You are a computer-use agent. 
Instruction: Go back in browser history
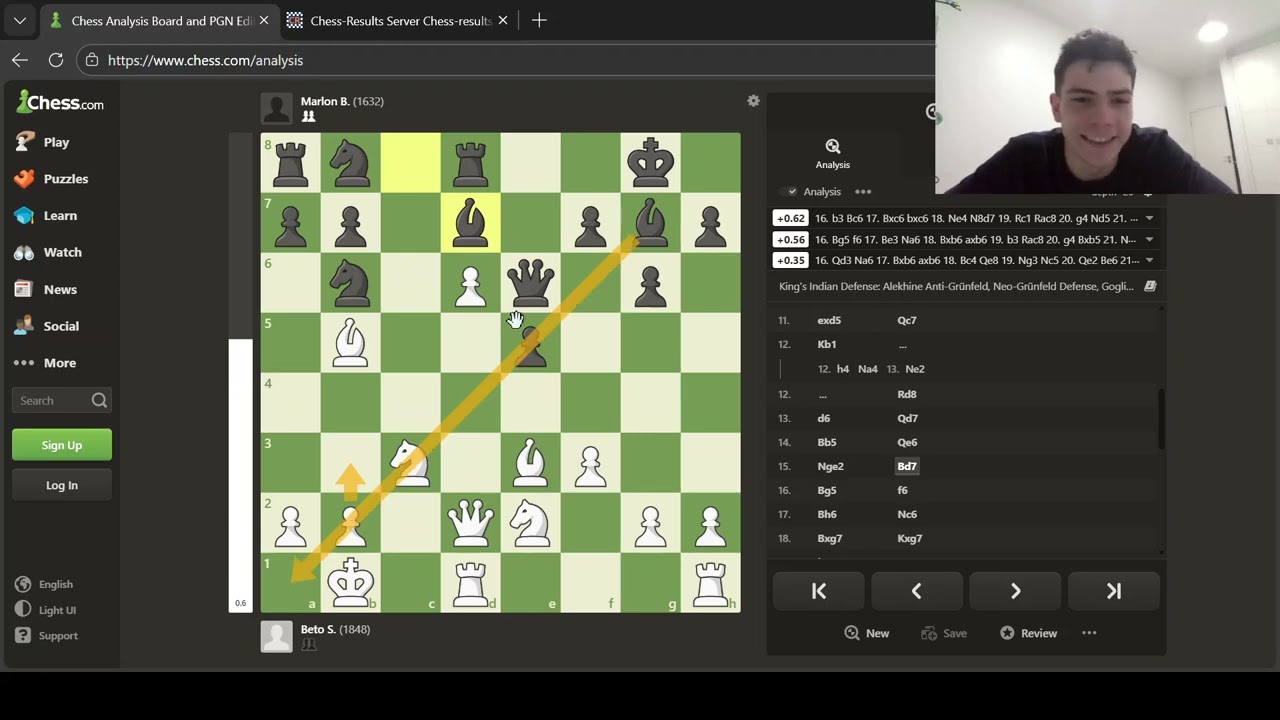click(x=20, y=60)
